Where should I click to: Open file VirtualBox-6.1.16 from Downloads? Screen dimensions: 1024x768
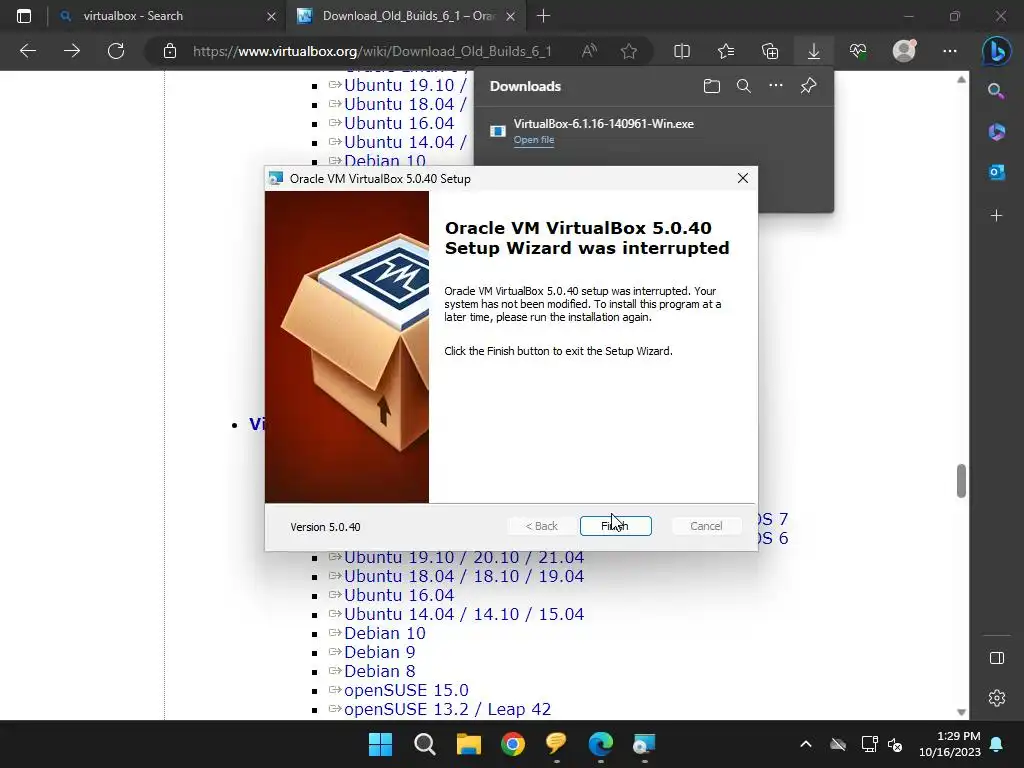[x=534, y=140]
